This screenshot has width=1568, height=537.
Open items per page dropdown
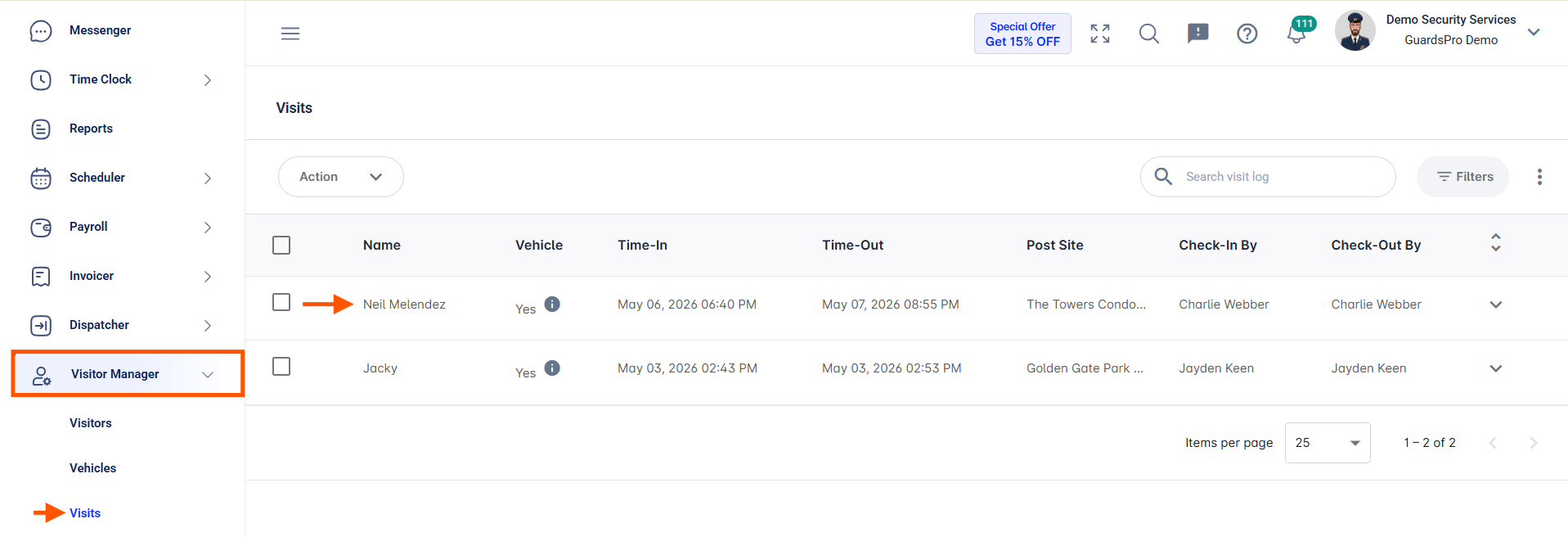tap(1328, 443)
